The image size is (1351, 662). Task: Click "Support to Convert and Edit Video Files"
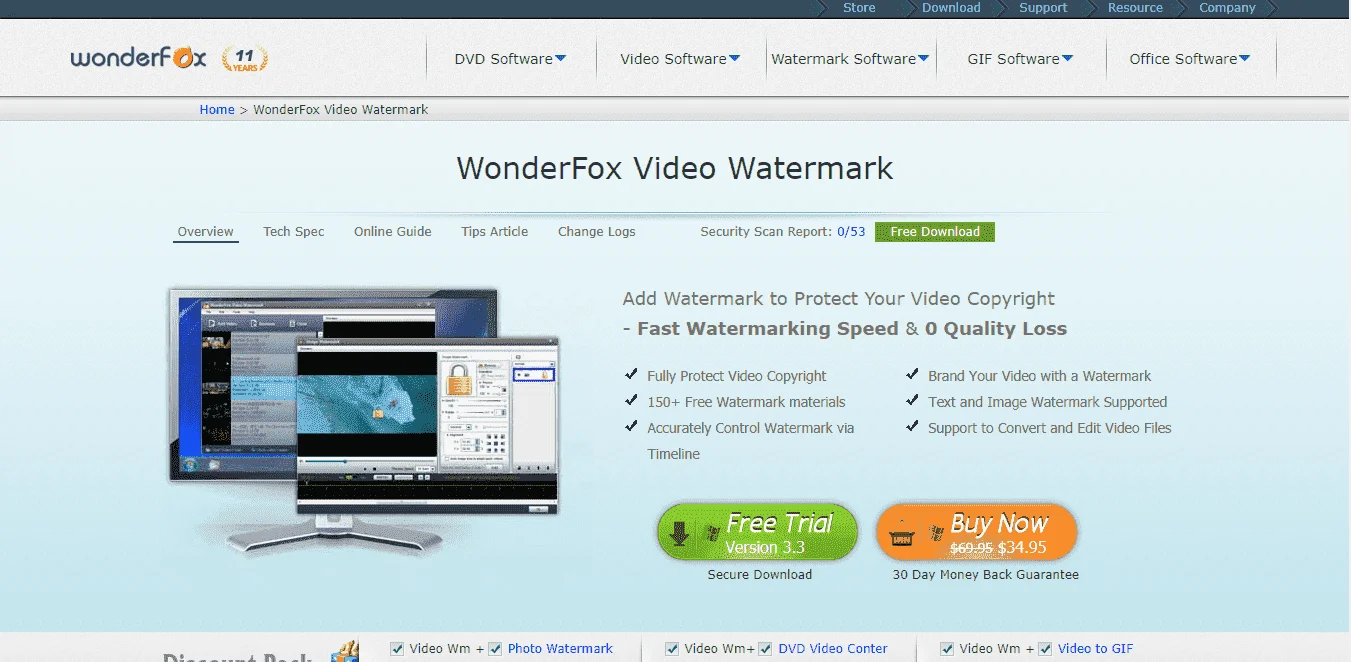(x=1050, y=428)
